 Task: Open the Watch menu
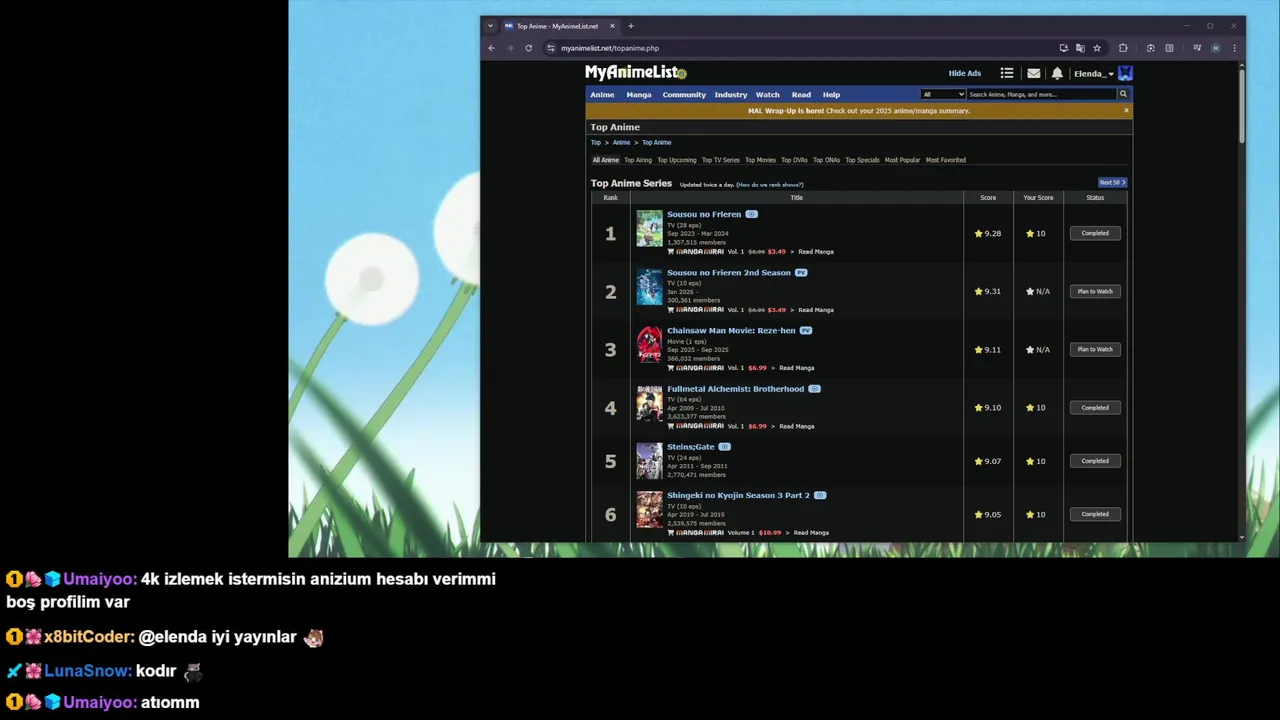point(768,95)
